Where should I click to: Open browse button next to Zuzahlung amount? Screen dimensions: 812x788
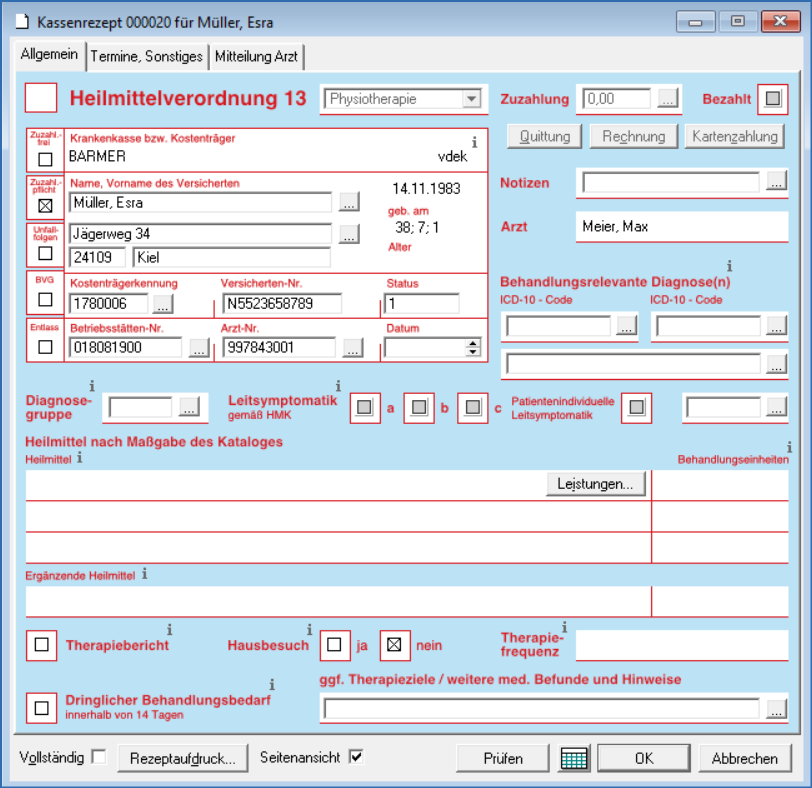pos(667,98)
